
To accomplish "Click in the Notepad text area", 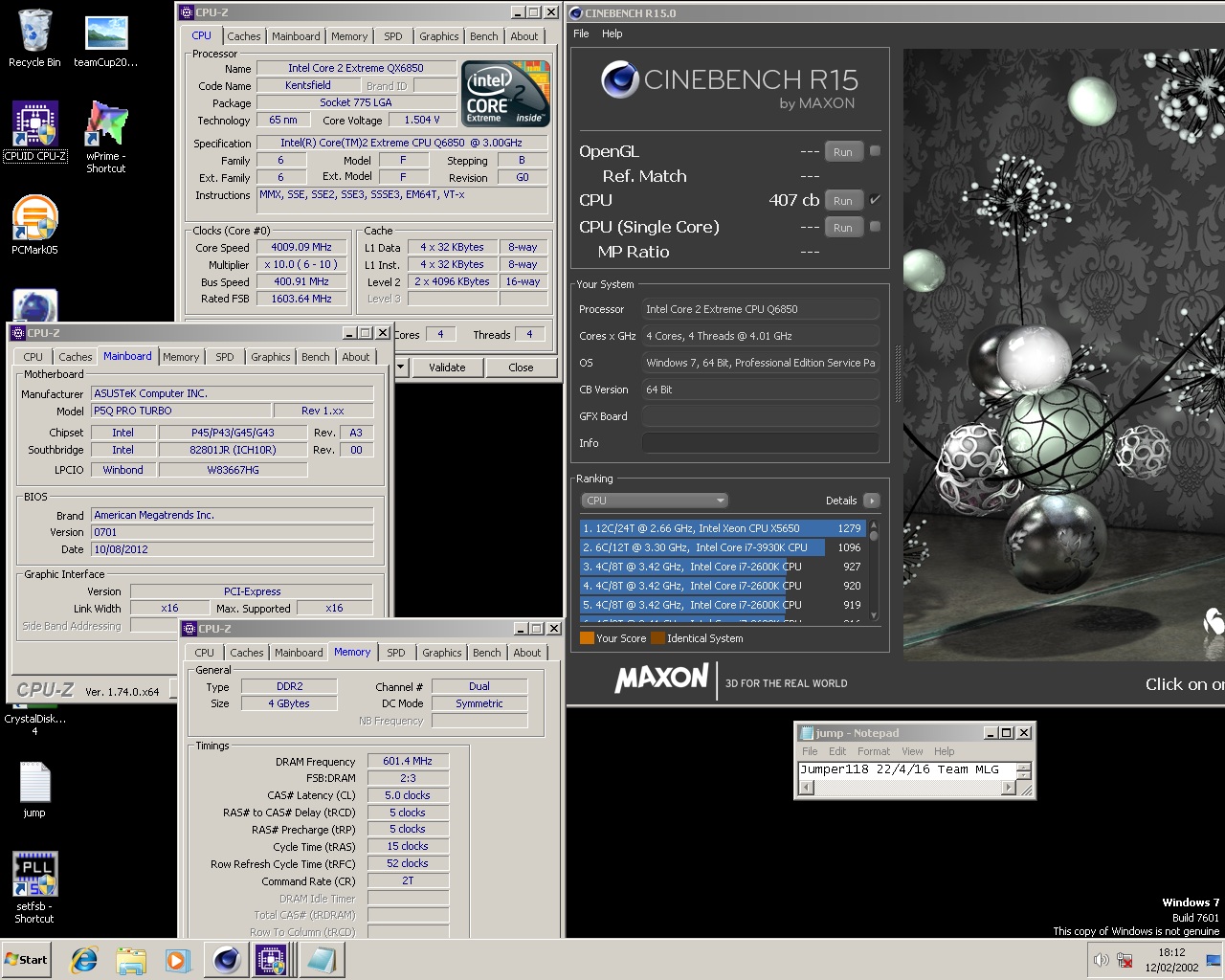I will 907,770.
